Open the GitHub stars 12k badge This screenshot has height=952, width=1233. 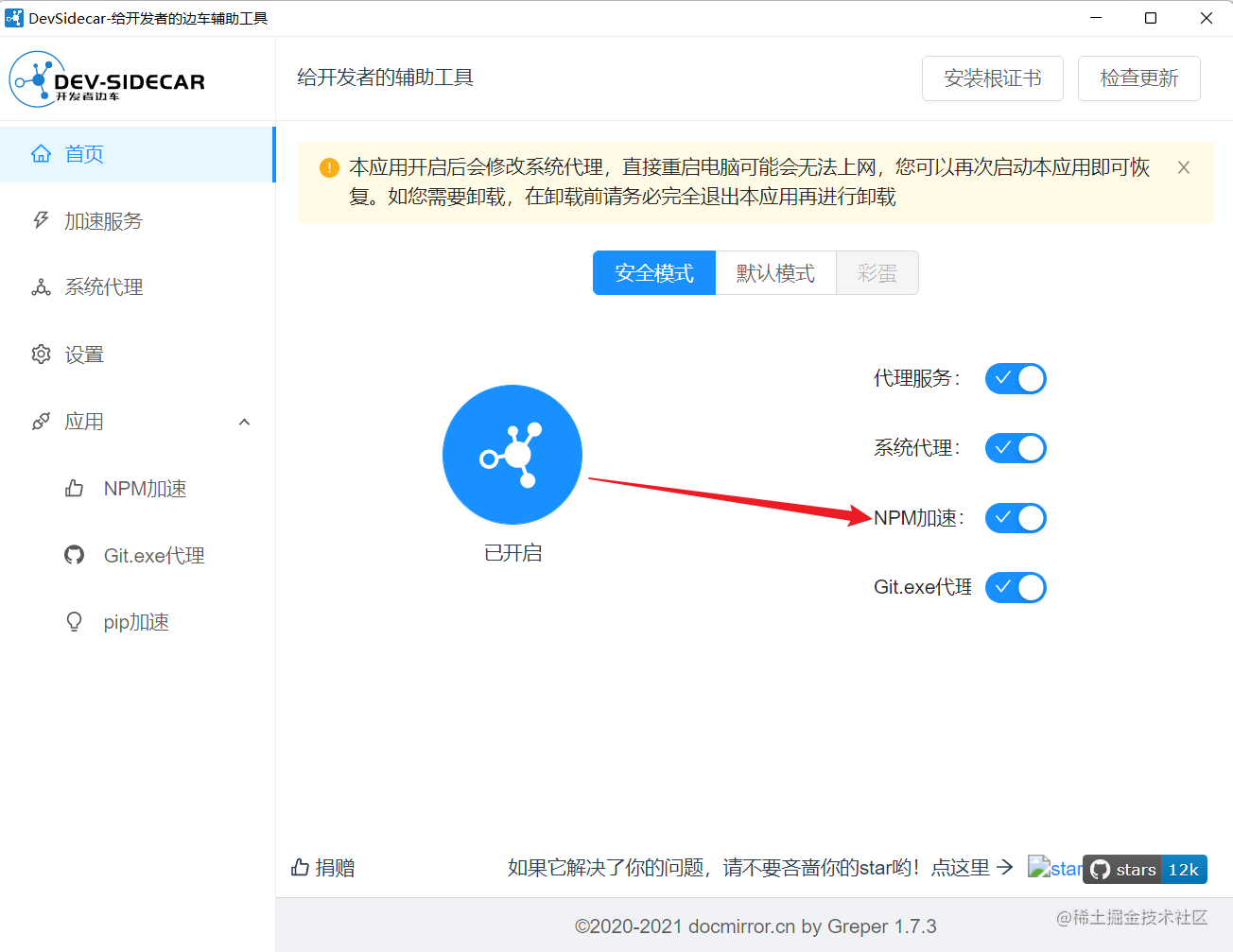pyautogui.click(x=1145, y=870)
